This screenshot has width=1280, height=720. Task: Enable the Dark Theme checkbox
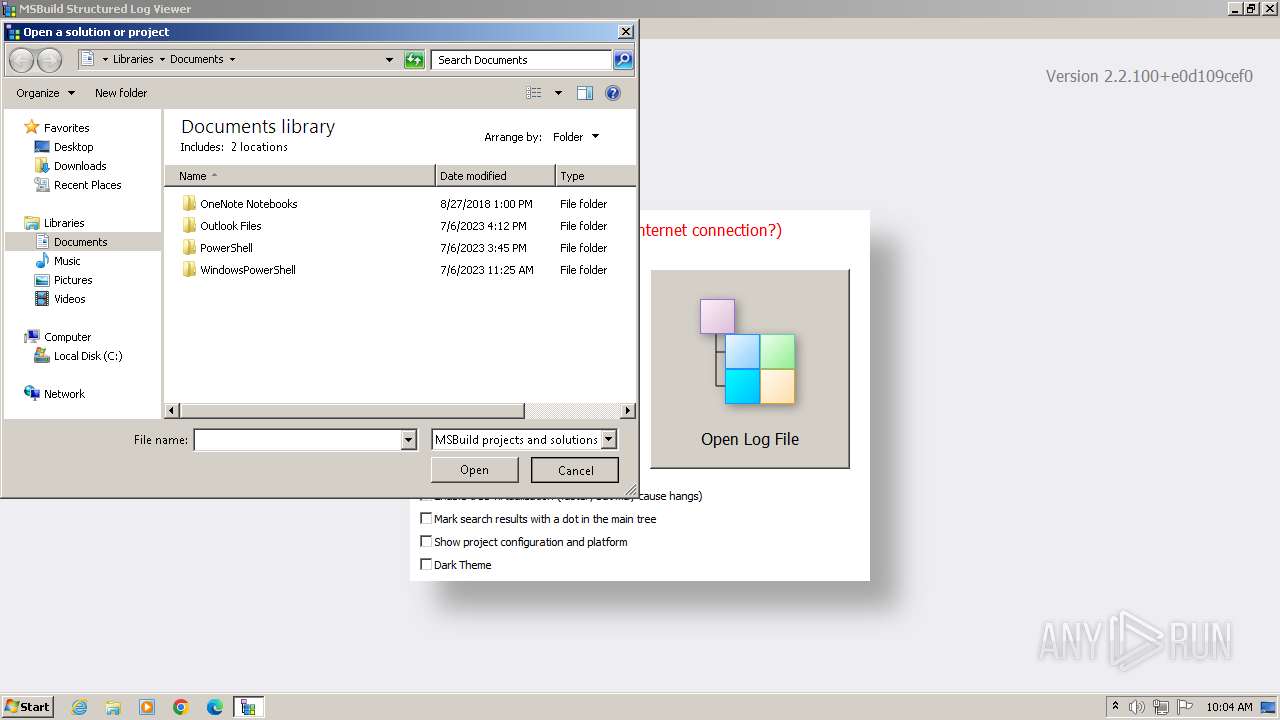426,565
